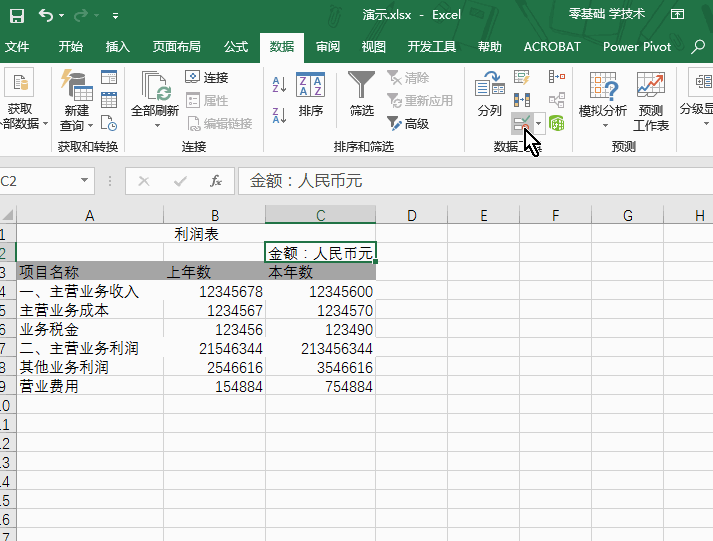Click the 重新应用 button
Image resolution: width=713 pixels, height=541 pixels.
click(x=420, y=100)
